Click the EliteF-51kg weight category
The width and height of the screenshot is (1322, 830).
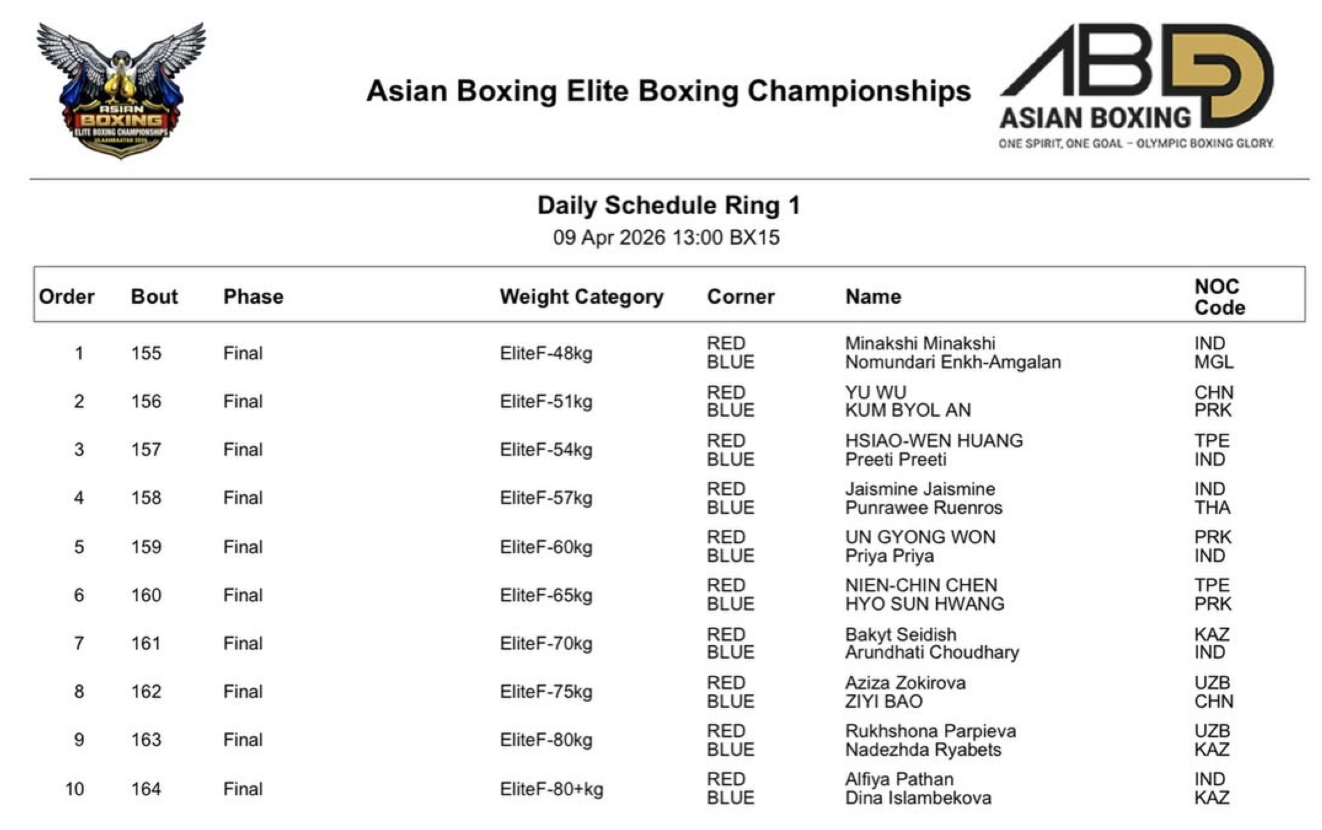[x=546, y=402]
